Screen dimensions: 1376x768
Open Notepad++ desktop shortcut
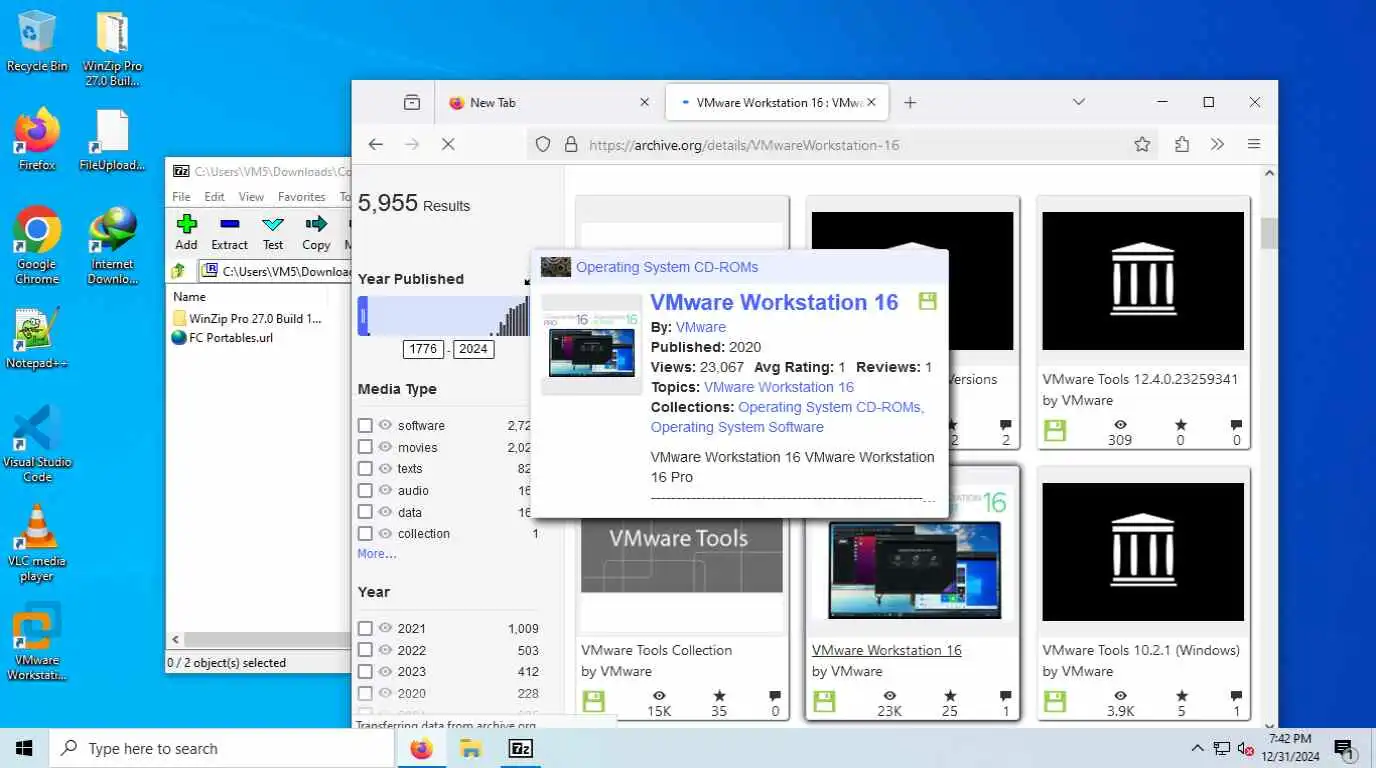tap(37, 338)
